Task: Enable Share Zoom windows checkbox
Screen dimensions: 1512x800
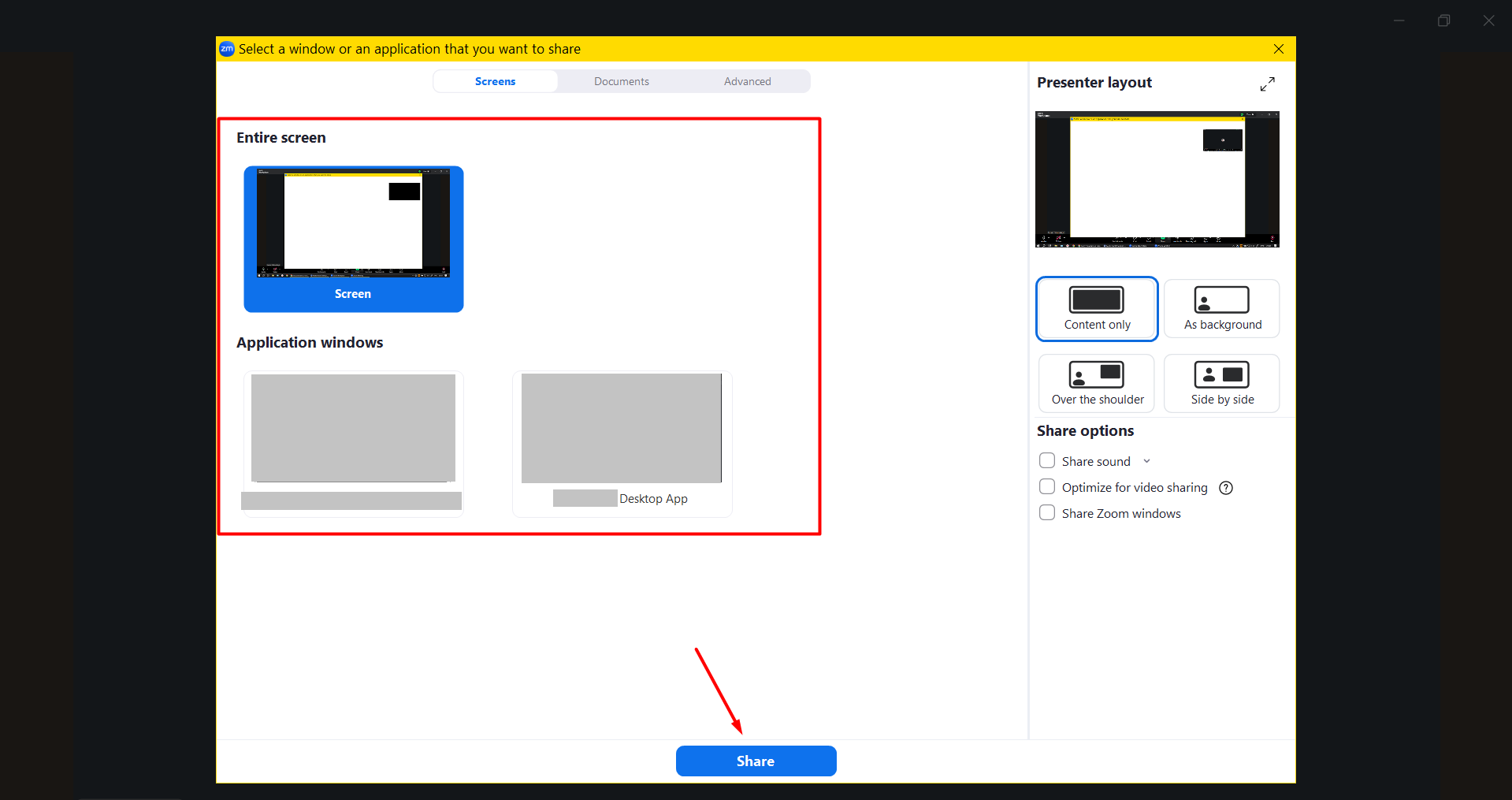Action: [x=1047, y=513]
